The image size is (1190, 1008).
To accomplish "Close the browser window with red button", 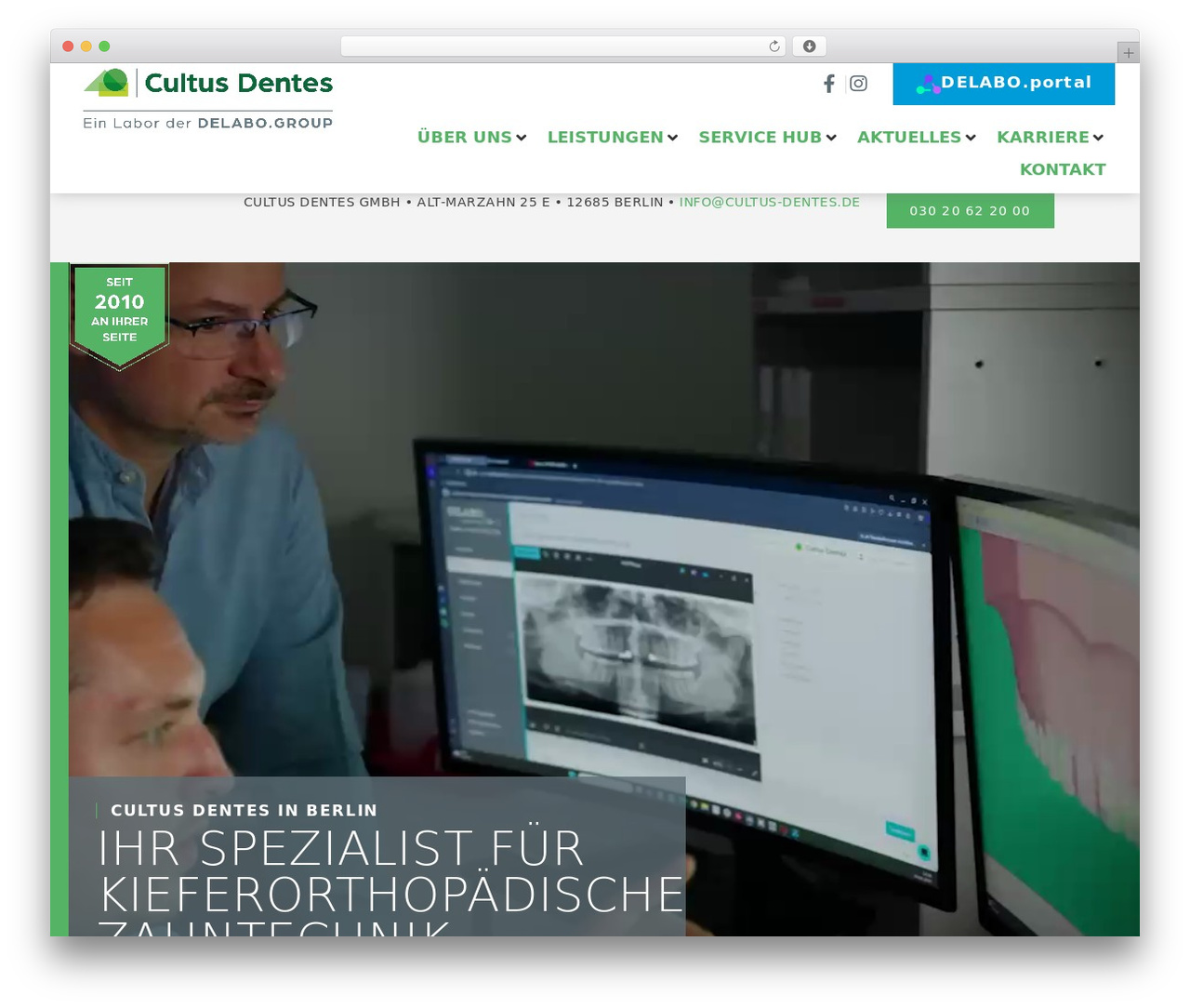I will point(68,46).
